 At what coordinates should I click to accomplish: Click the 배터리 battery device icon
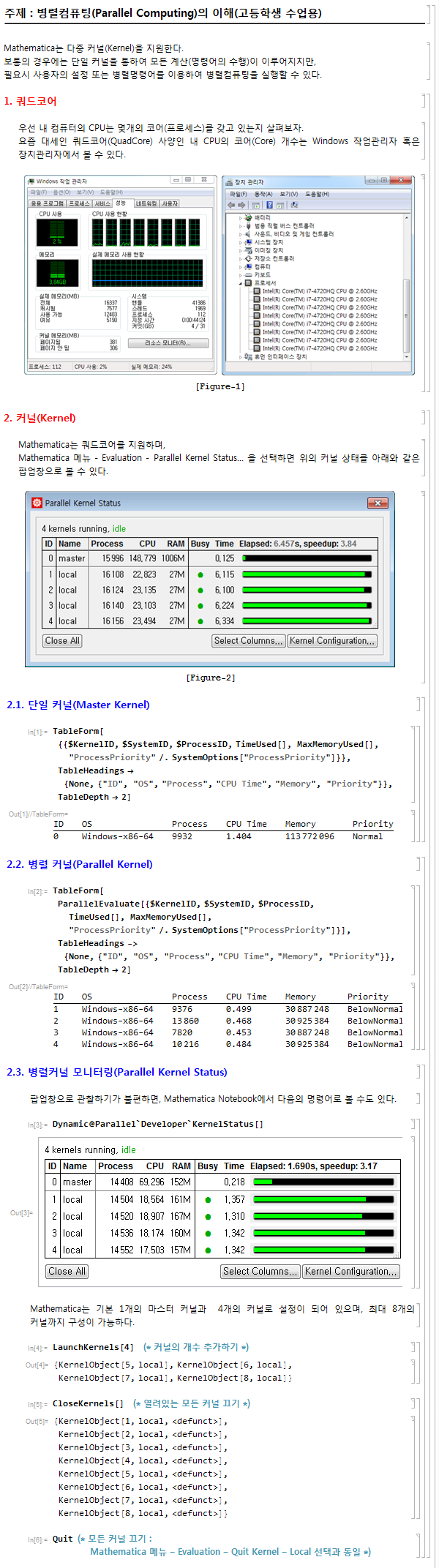248,217
